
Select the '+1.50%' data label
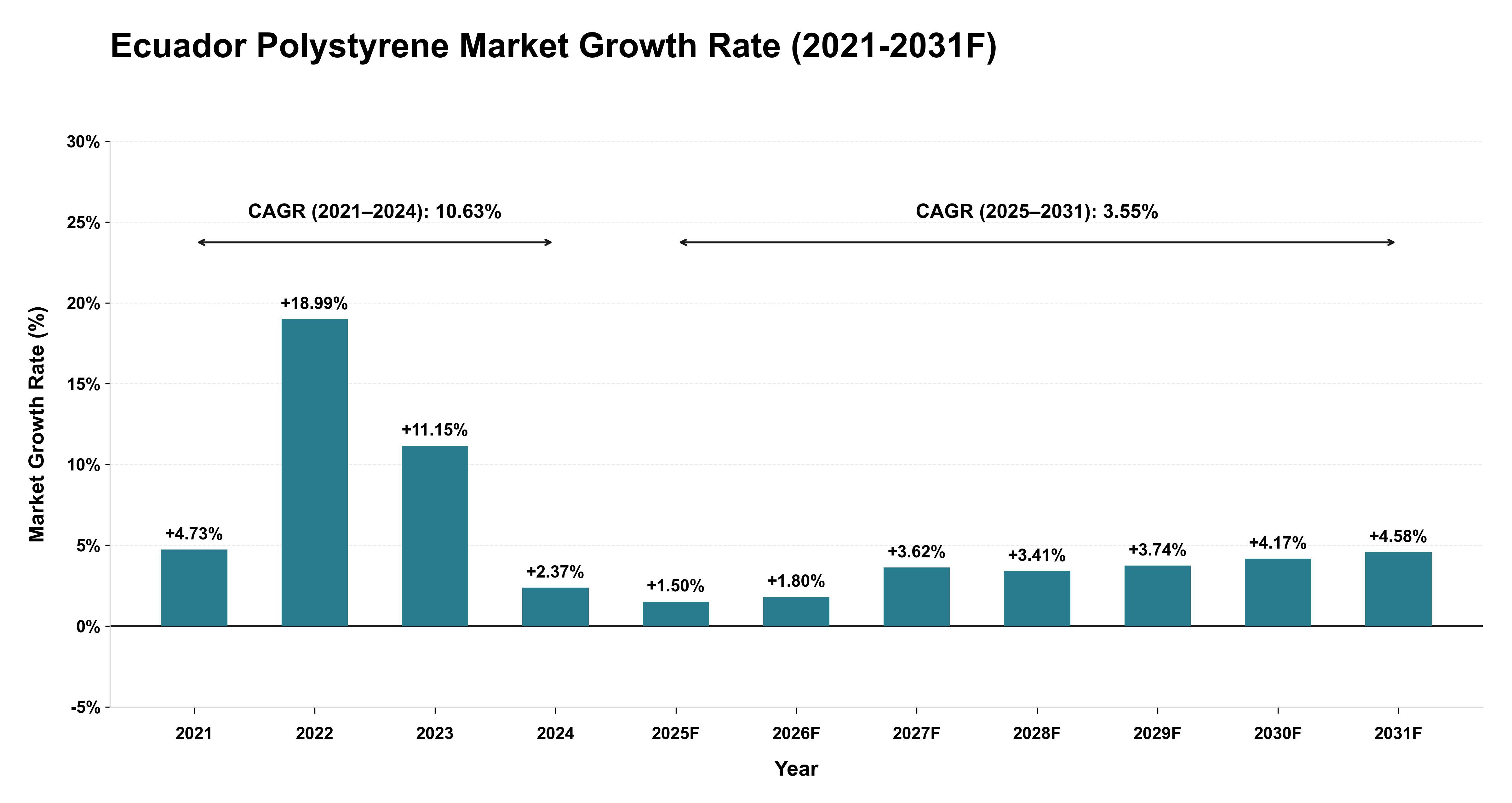(676, 586)
